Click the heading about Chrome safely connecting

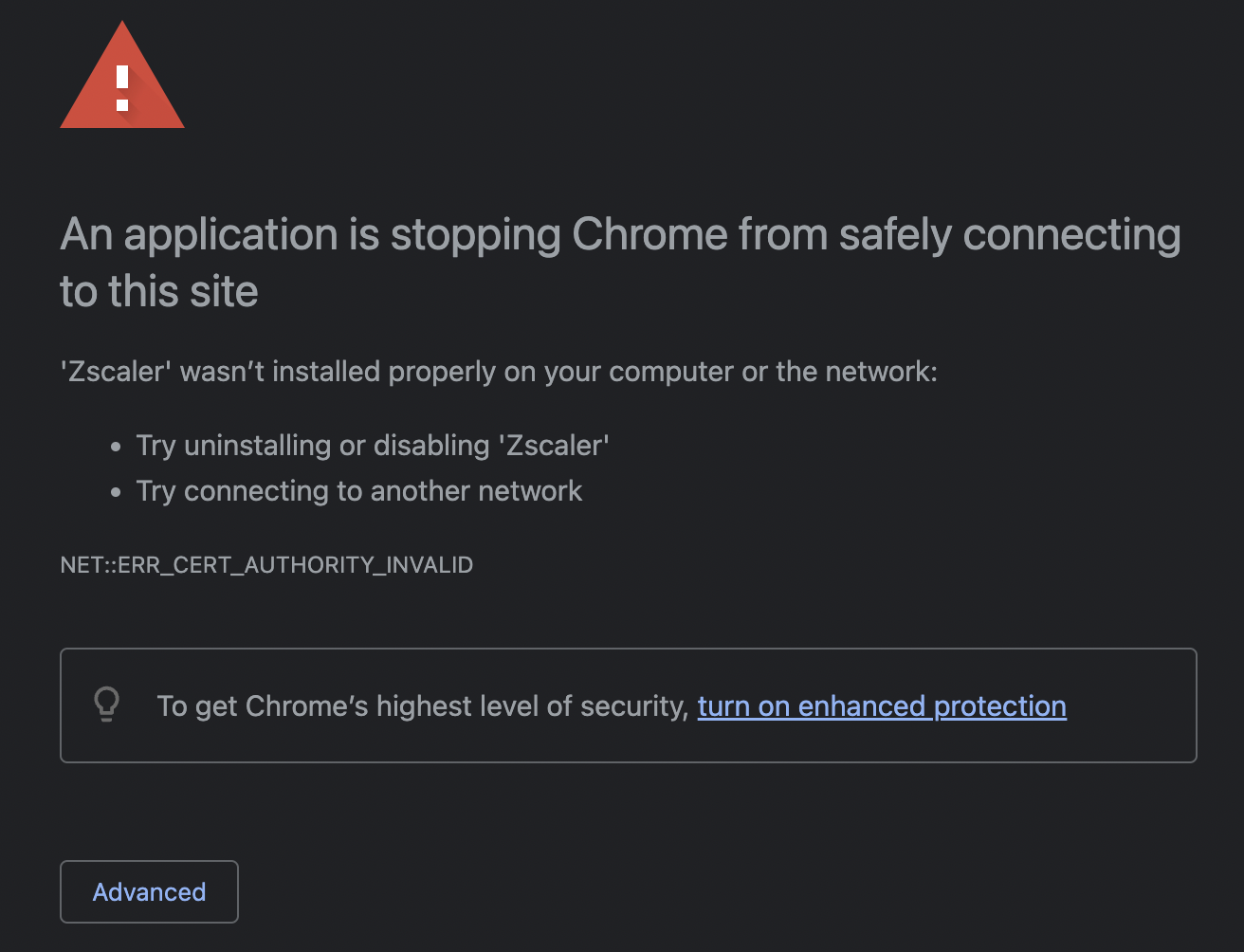coord(620,262)
